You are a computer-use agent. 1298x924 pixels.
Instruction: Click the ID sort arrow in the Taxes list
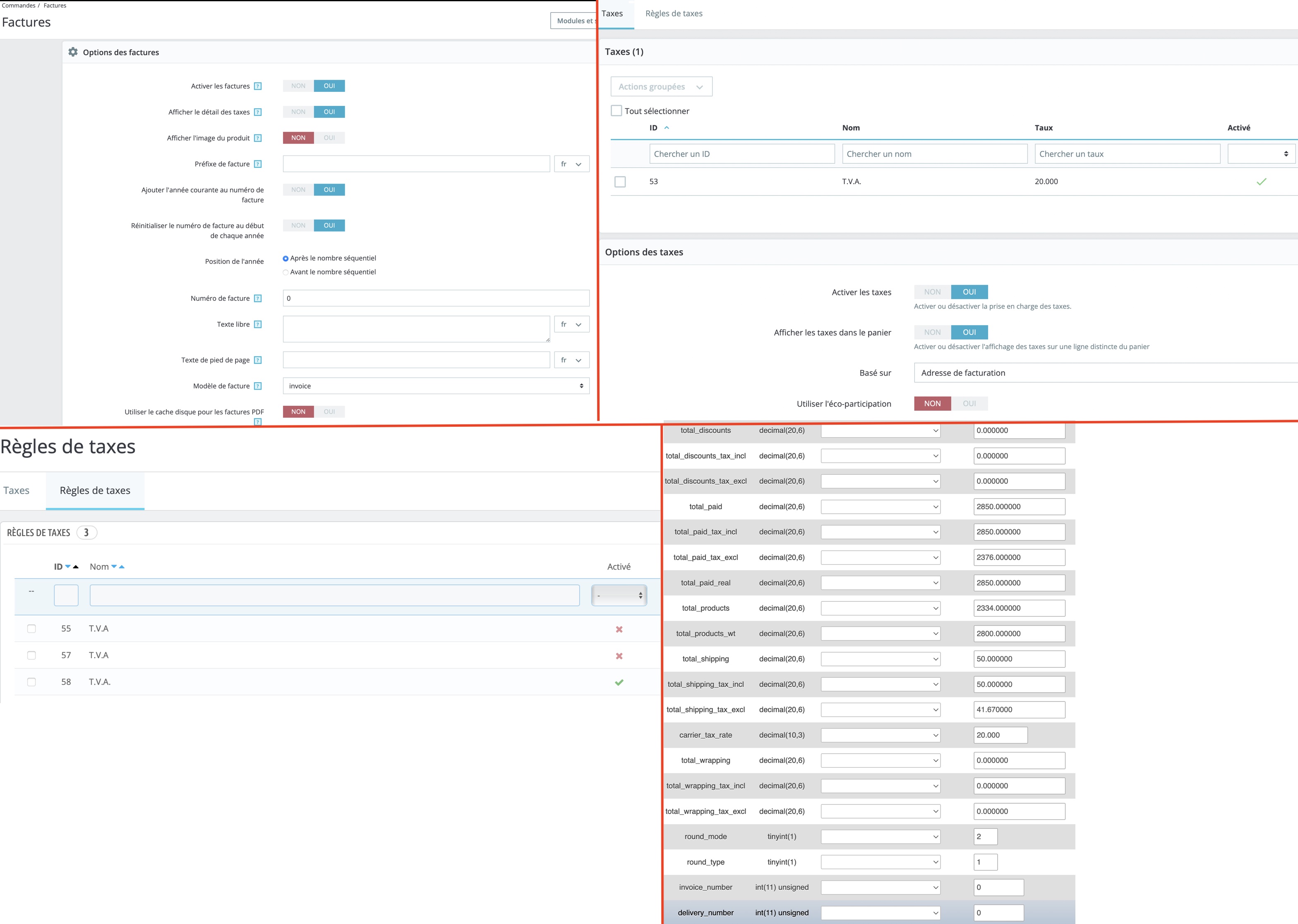(x=666, y=127)
